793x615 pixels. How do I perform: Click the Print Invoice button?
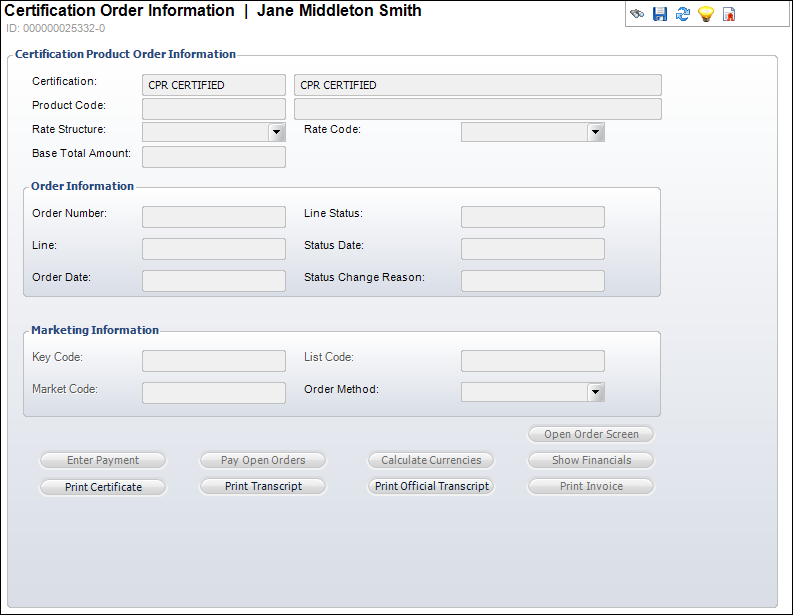(591, 487)
